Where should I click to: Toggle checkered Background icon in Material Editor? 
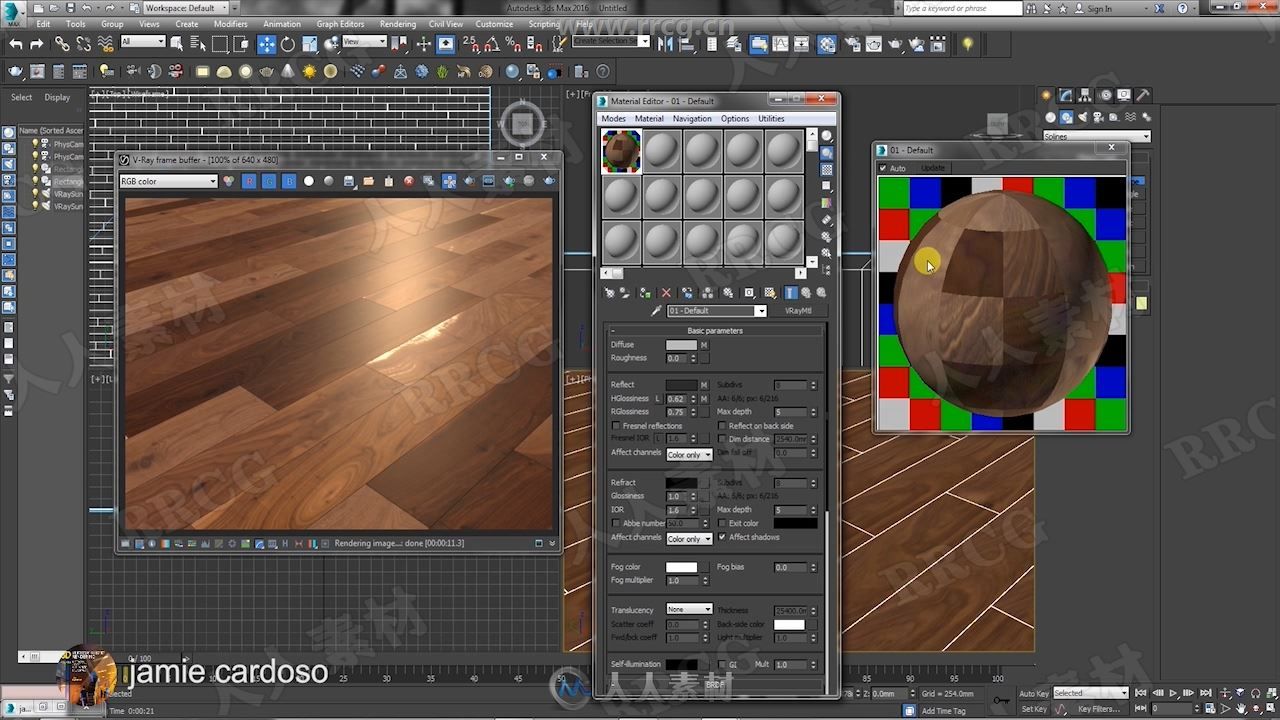pos(826,170)
